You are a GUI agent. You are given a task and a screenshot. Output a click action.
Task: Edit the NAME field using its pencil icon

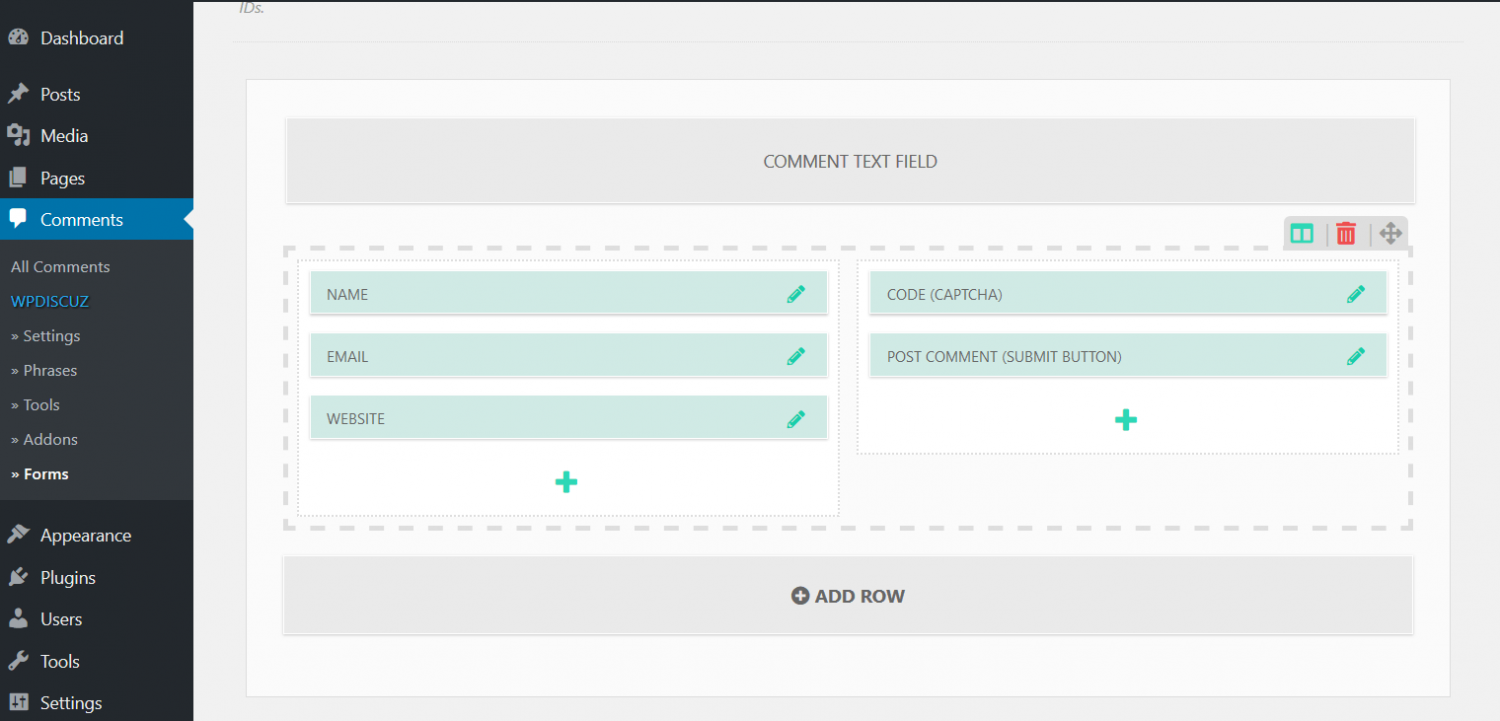click(x=796, y=293)
